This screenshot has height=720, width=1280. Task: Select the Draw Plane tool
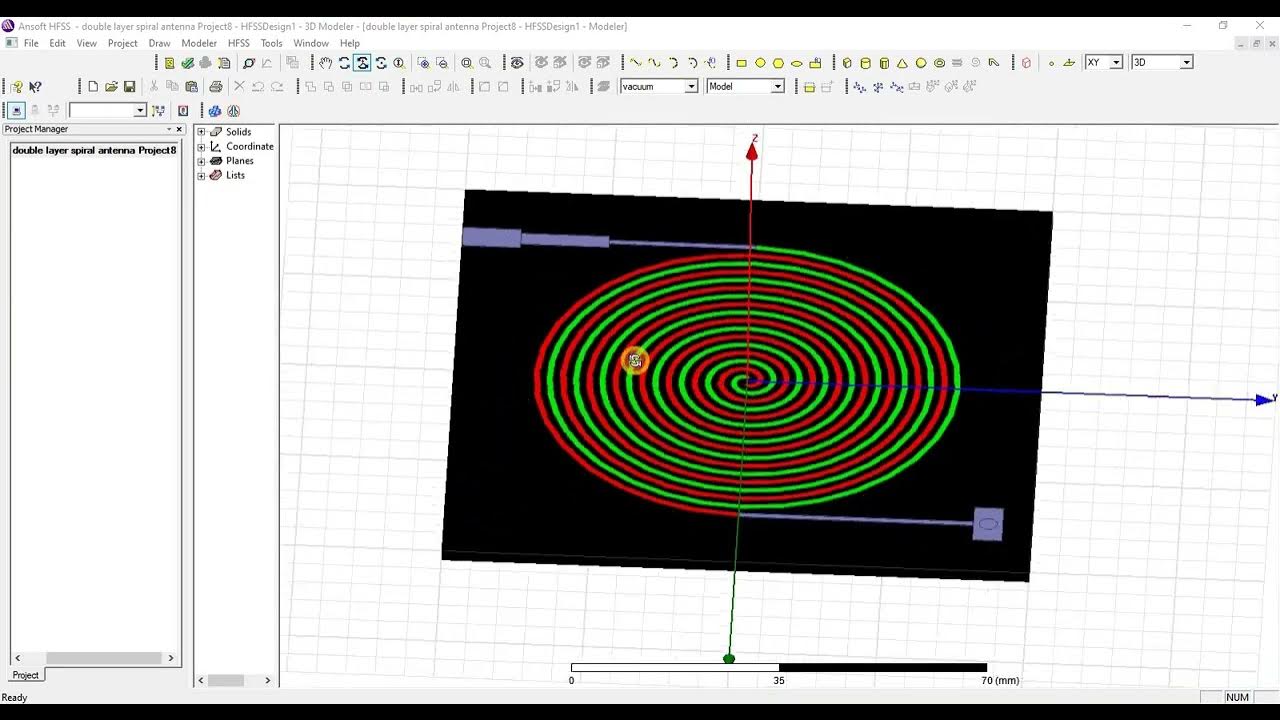tap(1069, 63)
